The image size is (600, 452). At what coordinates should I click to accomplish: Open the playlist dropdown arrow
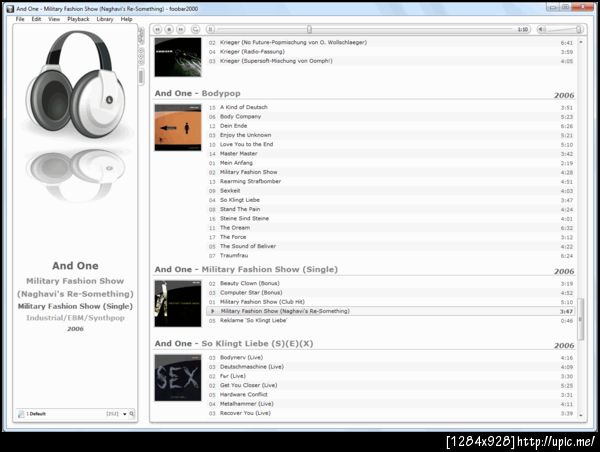(125, 414)
